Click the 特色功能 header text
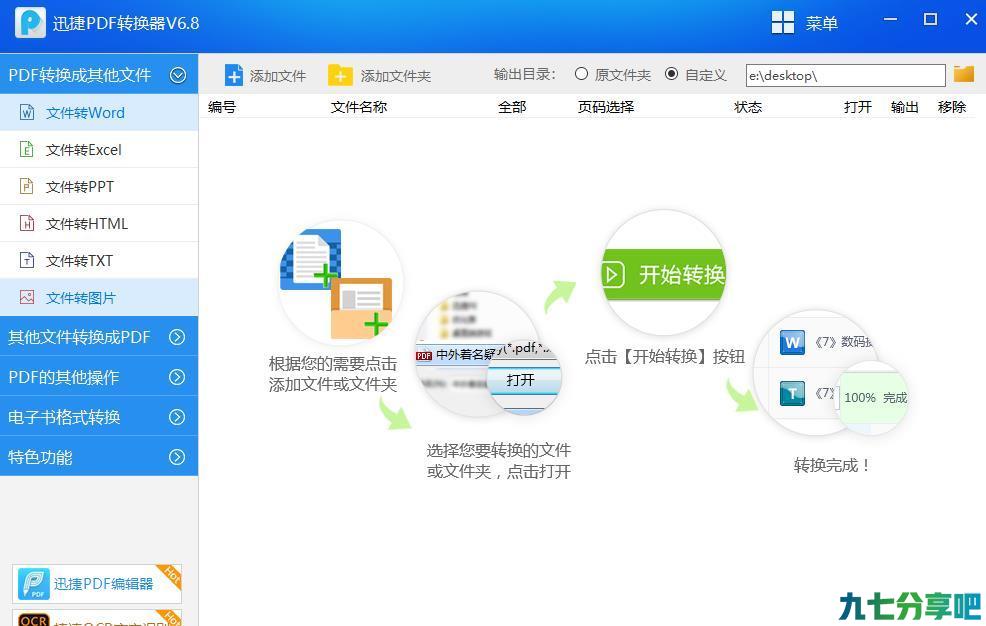The width and height of the screenshot is (986, 626). pos(40,457)
